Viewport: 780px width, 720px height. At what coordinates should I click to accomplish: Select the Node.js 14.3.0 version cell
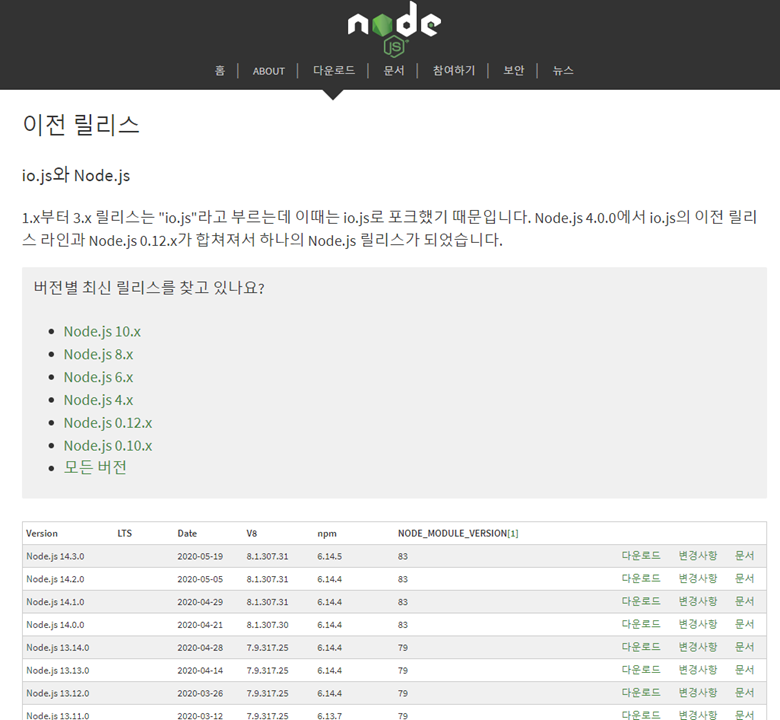pos(55,556)
